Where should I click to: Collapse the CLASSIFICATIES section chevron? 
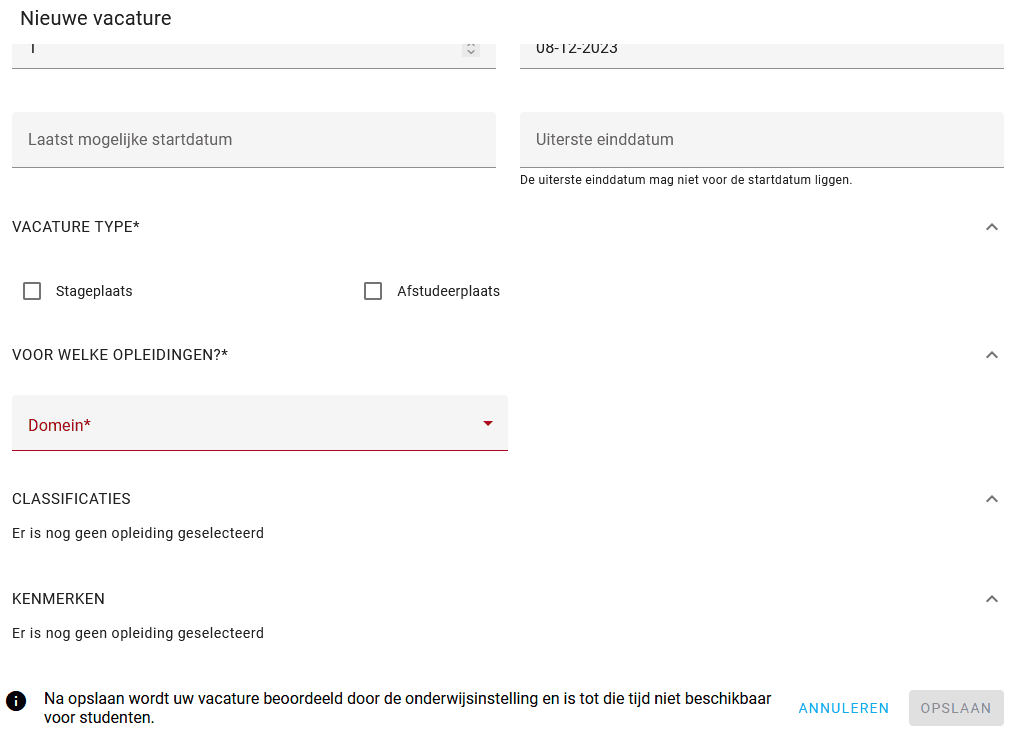991,499
